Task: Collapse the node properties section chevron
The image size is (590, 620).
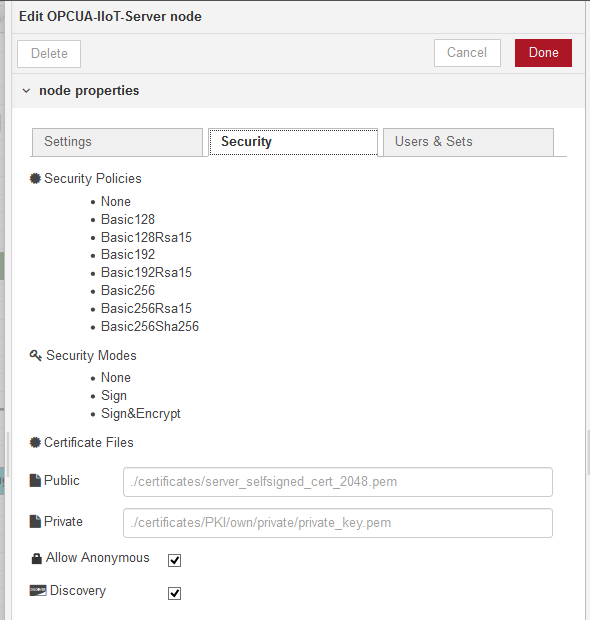Action: pos(26,91)
